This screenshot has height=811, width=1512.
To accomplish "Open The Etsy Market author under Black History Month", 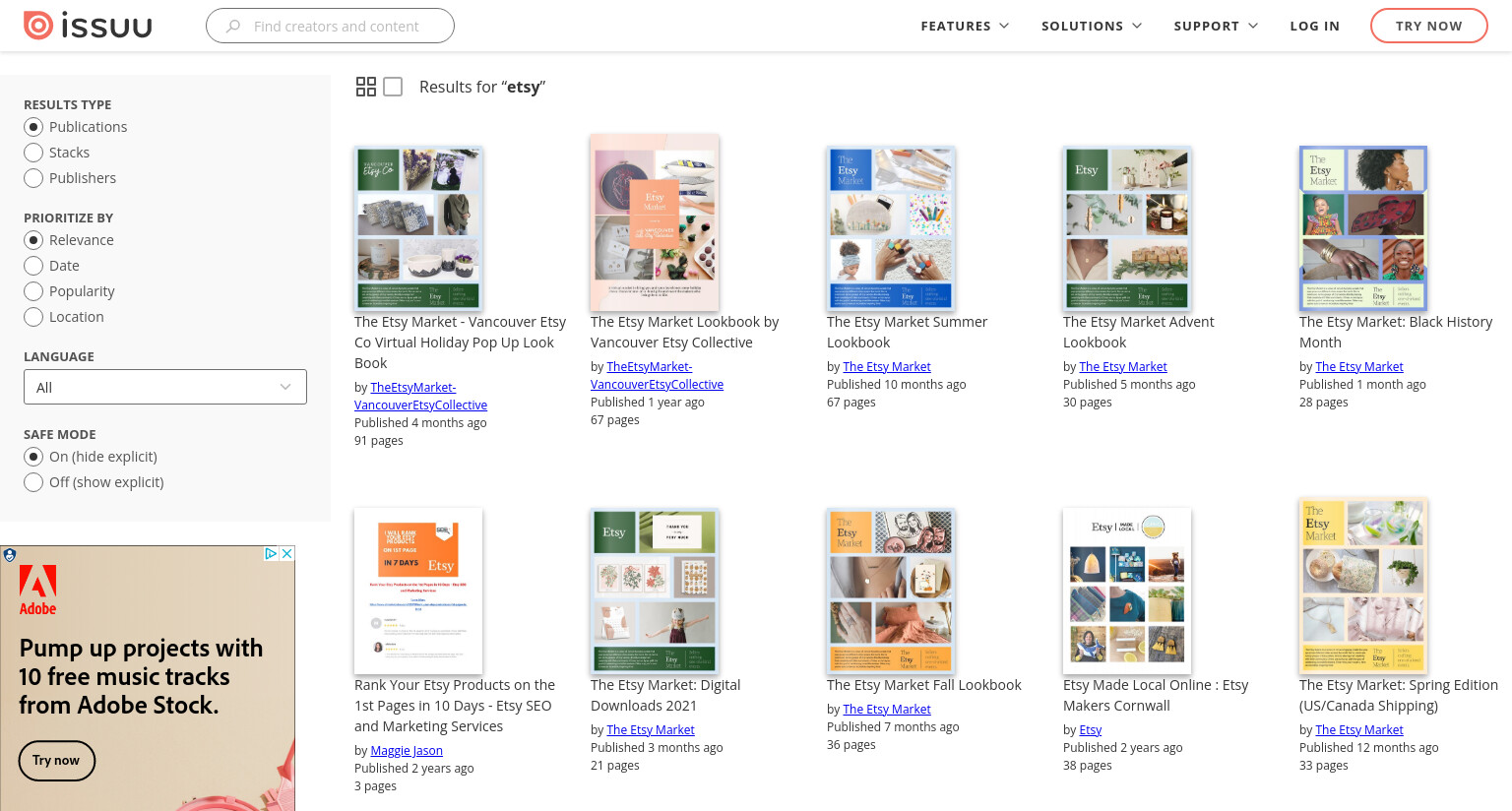I will (x=1359, y=366).
